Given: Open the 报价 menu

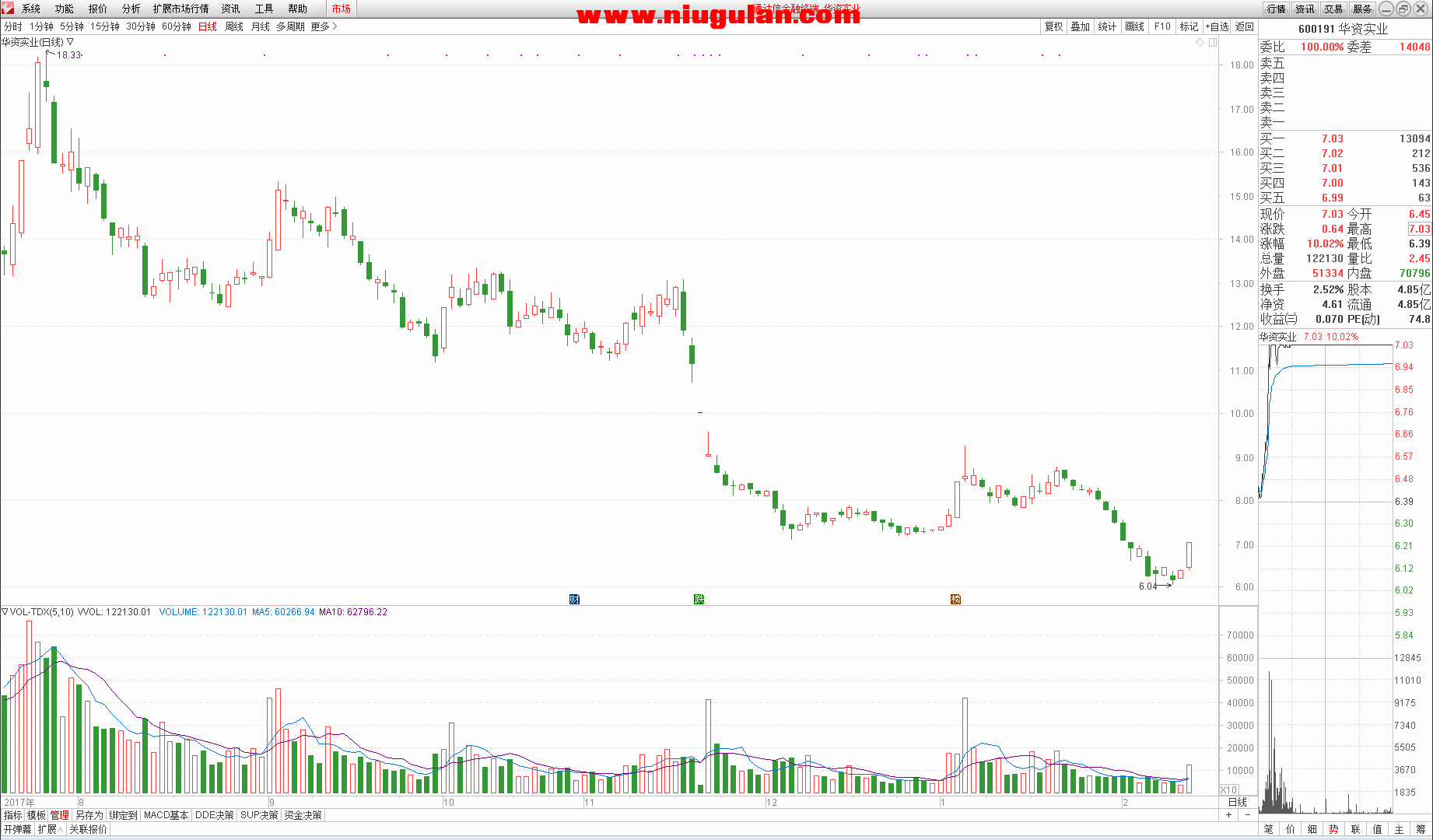Looking at the screenshot, I should [x=98, y=9].
